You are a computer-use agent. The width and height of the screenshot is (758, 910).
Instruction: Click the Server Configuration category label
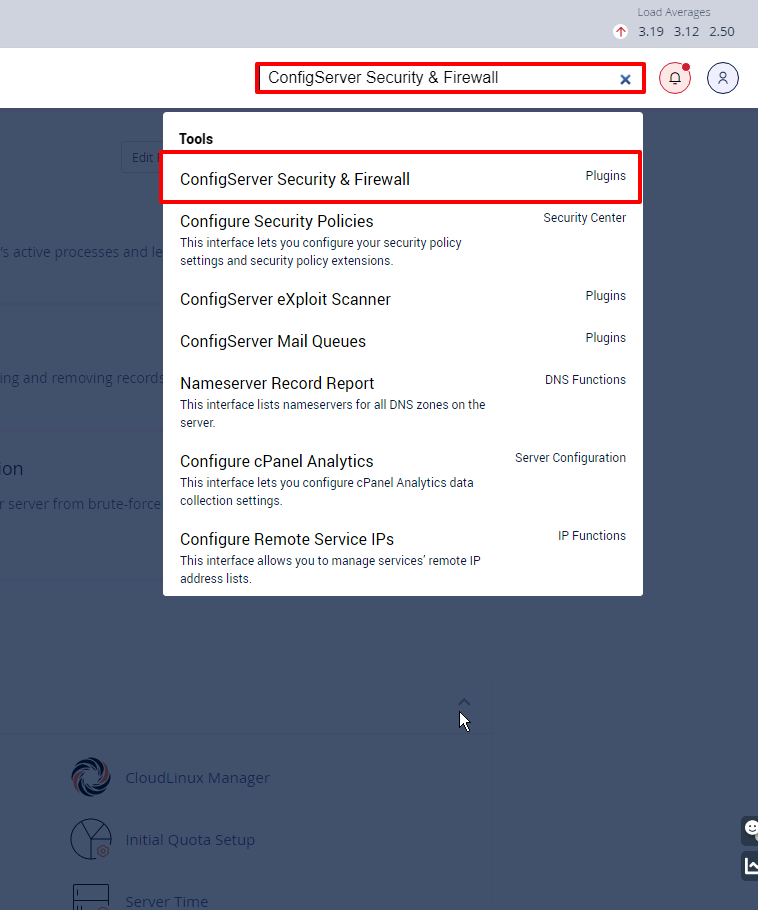(570, 458)
